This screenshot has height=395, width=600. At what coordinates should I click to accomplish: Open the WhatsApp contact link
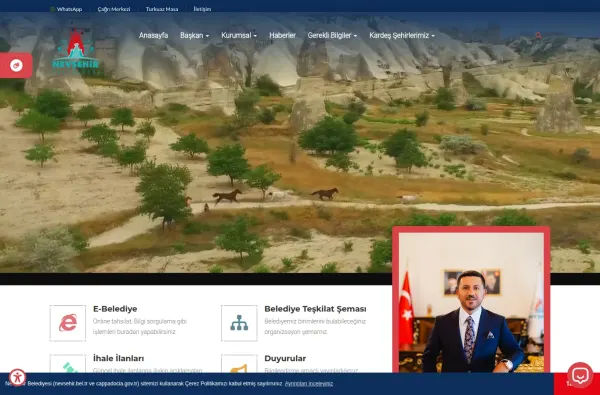pyautogui.click(x=66, y=9)
